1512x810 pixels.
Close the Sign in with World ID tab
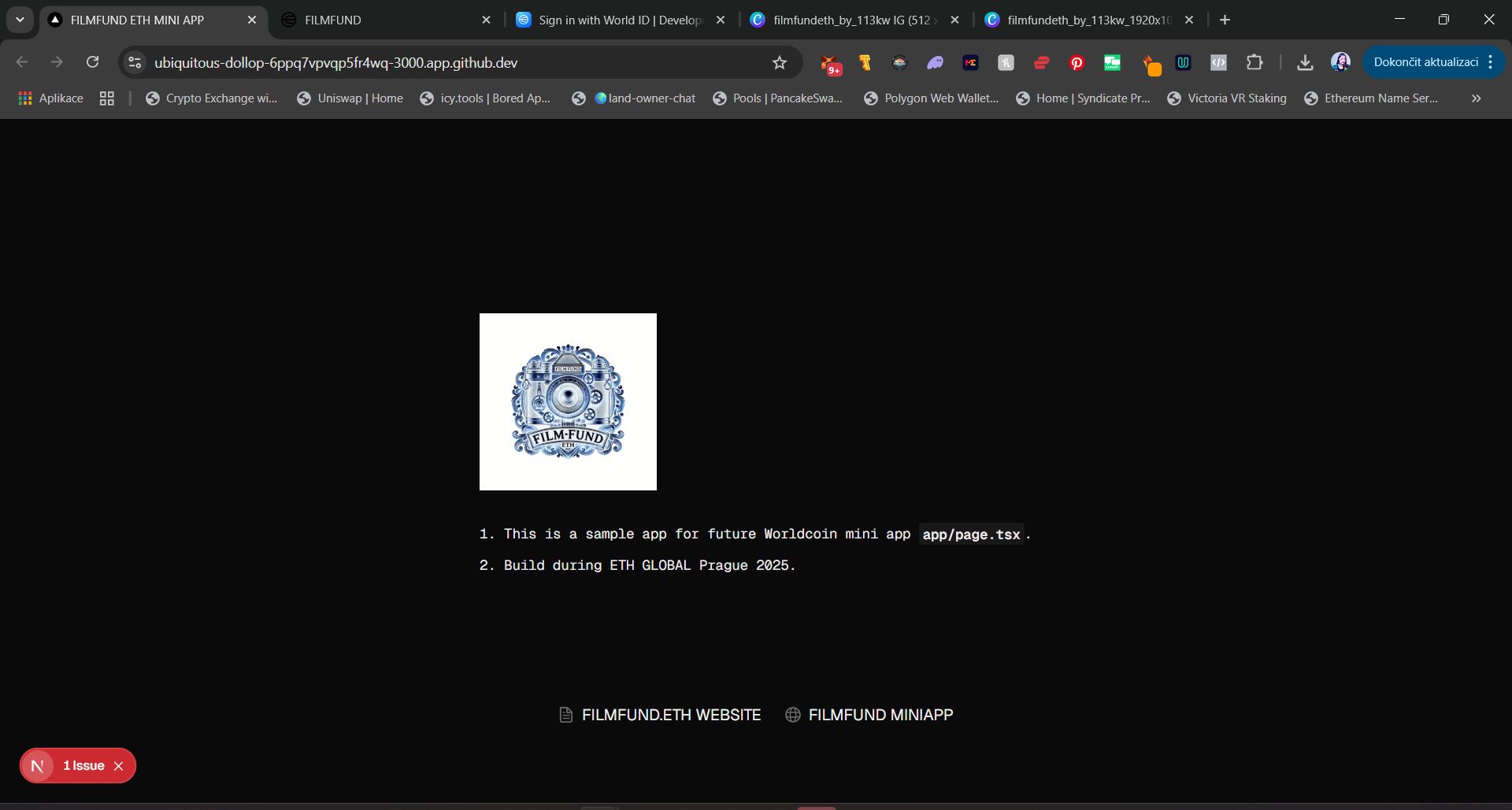pyautogui.click(x=721, y=20)
